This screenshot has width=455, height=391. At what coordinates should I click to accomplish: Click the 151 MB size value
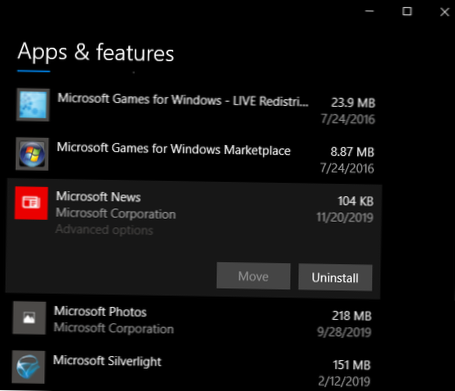(x=352, y=365)
